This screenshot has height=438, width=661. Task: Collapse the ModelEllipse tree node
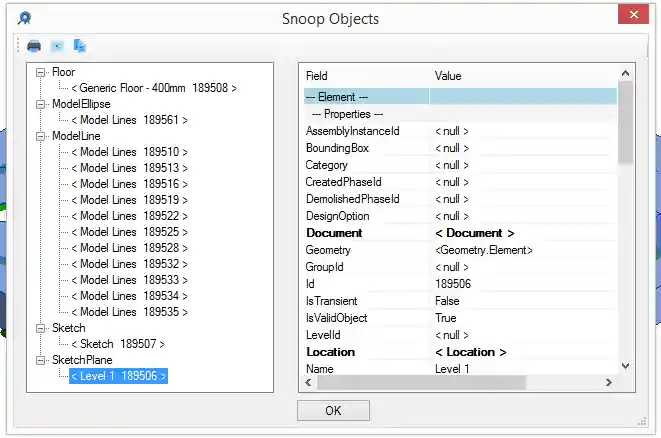tap(41, 104)
